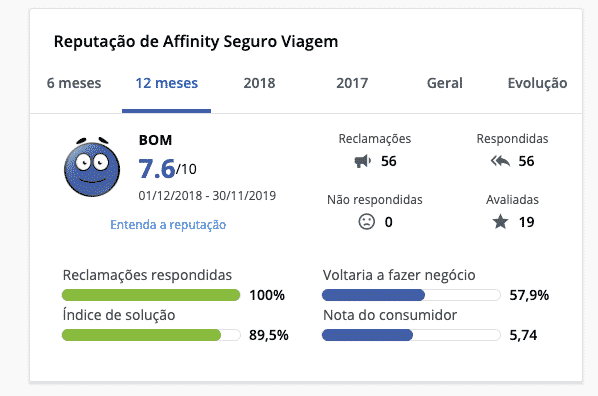The height and width of the screenshot is (396, 598).
Task: View the Evolução tab
Action: pyautogui.click(x=537, y=83)
